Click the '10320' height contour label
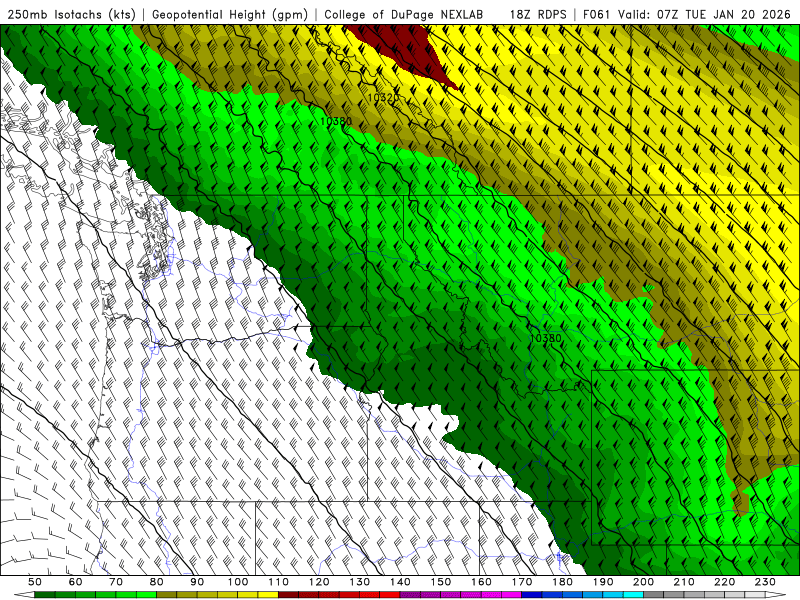Image resolution: width=800 pixels, height=600 pixels. point(382,97)
